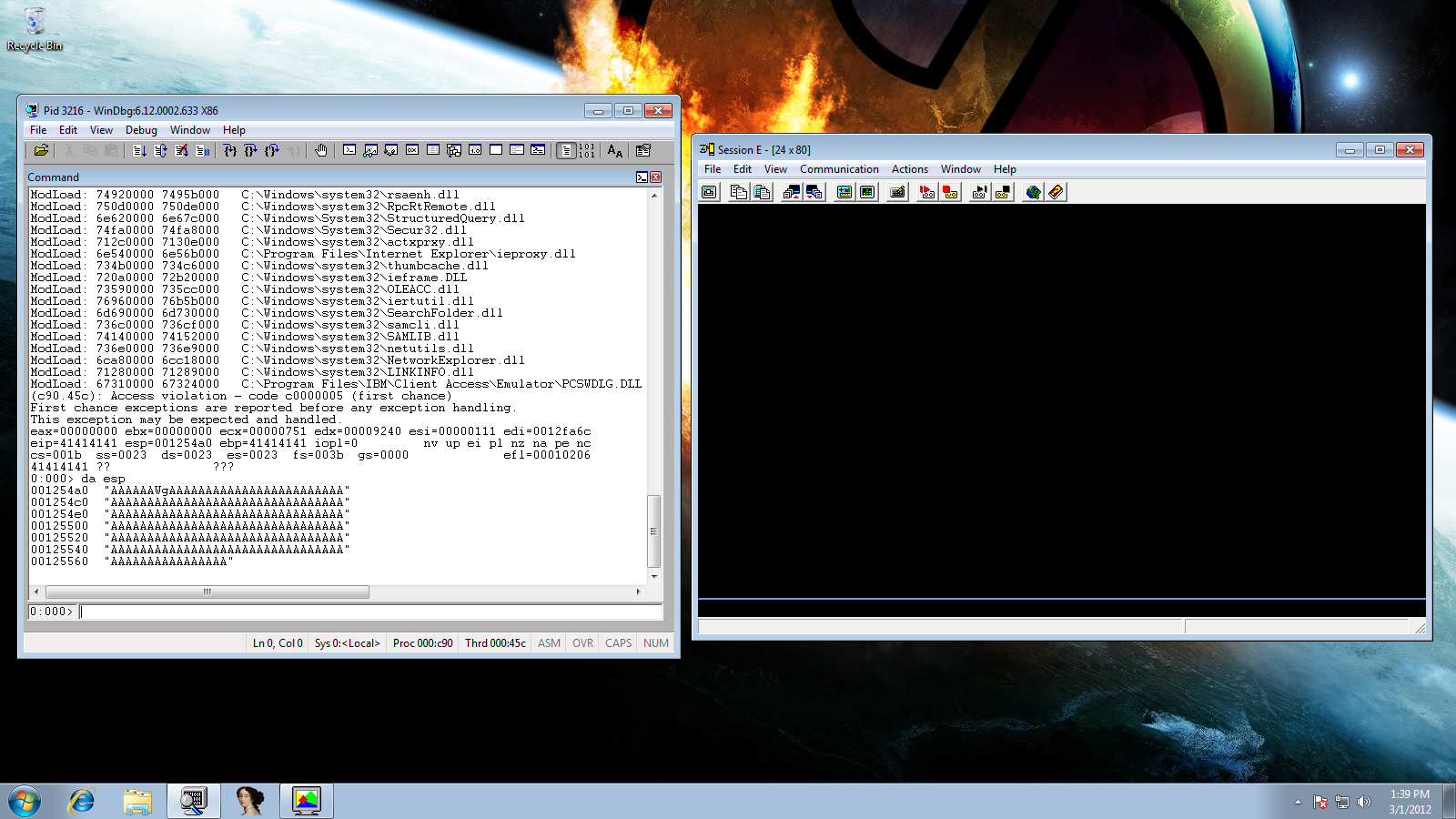Click the Command pane vertical scrollbar thumb
Viewport: 1456px width, 819px height.
pos(653,531)
